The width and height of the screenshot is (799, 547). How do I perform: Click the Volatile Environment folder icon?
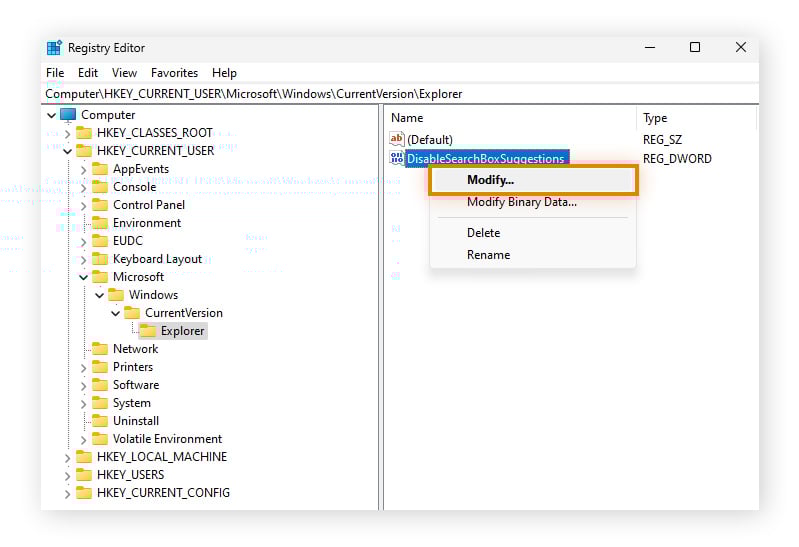100,439
